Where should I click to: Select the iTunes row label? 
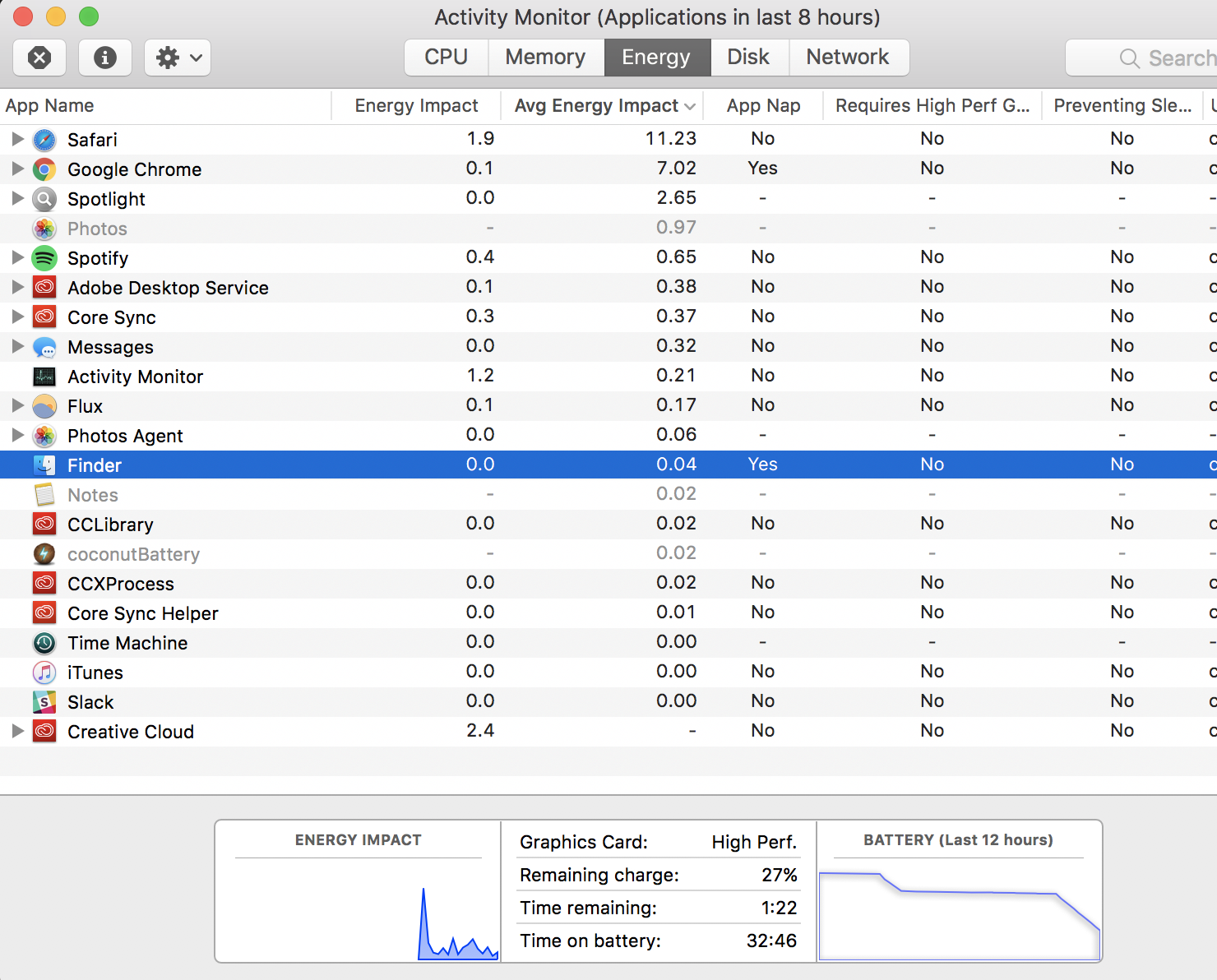[x=95, y=673]
